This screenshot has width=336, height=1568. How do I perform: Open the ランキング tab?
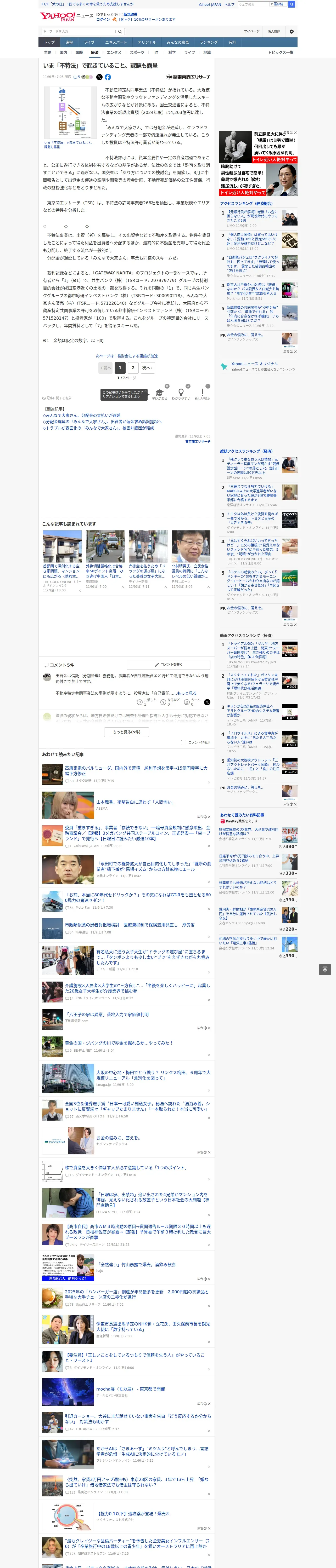209,43
